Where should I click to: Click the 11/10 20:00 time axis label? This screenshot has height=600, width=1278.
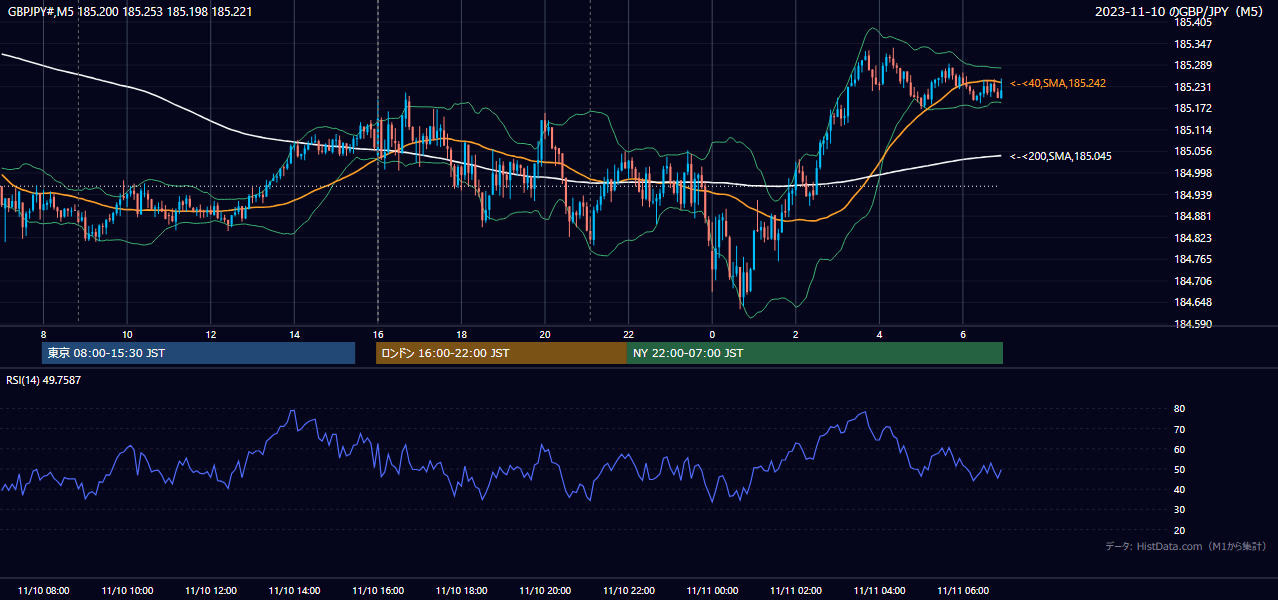coord(545,591)
